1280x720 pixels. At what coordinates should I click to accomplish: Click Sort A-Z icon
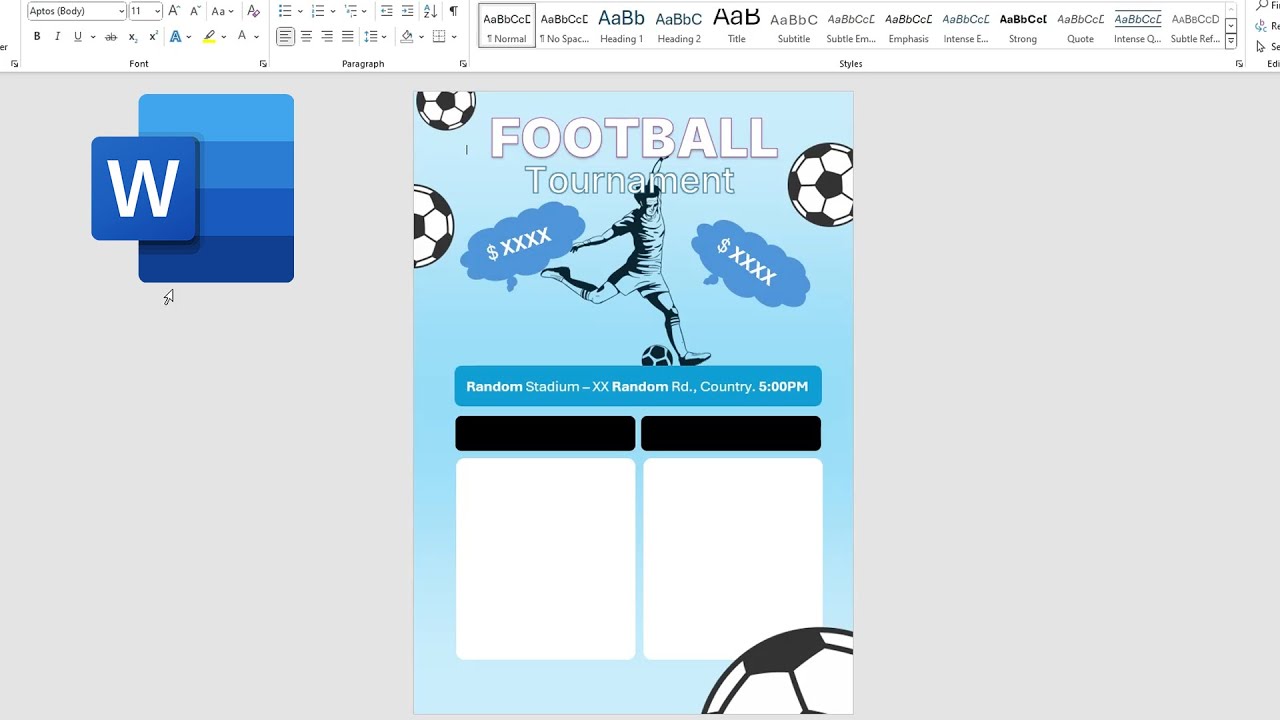click(x=430, y=11)
